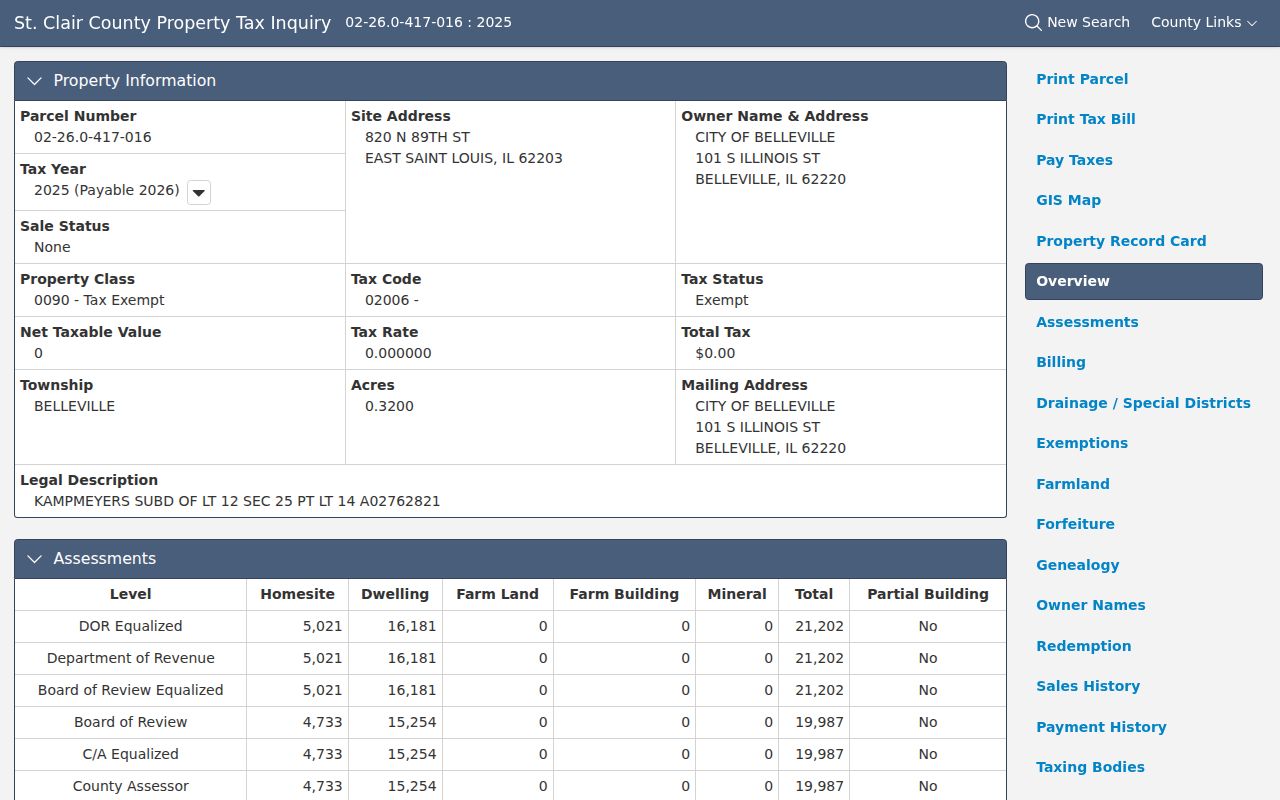View the Property Record Card

[1121, 241]
